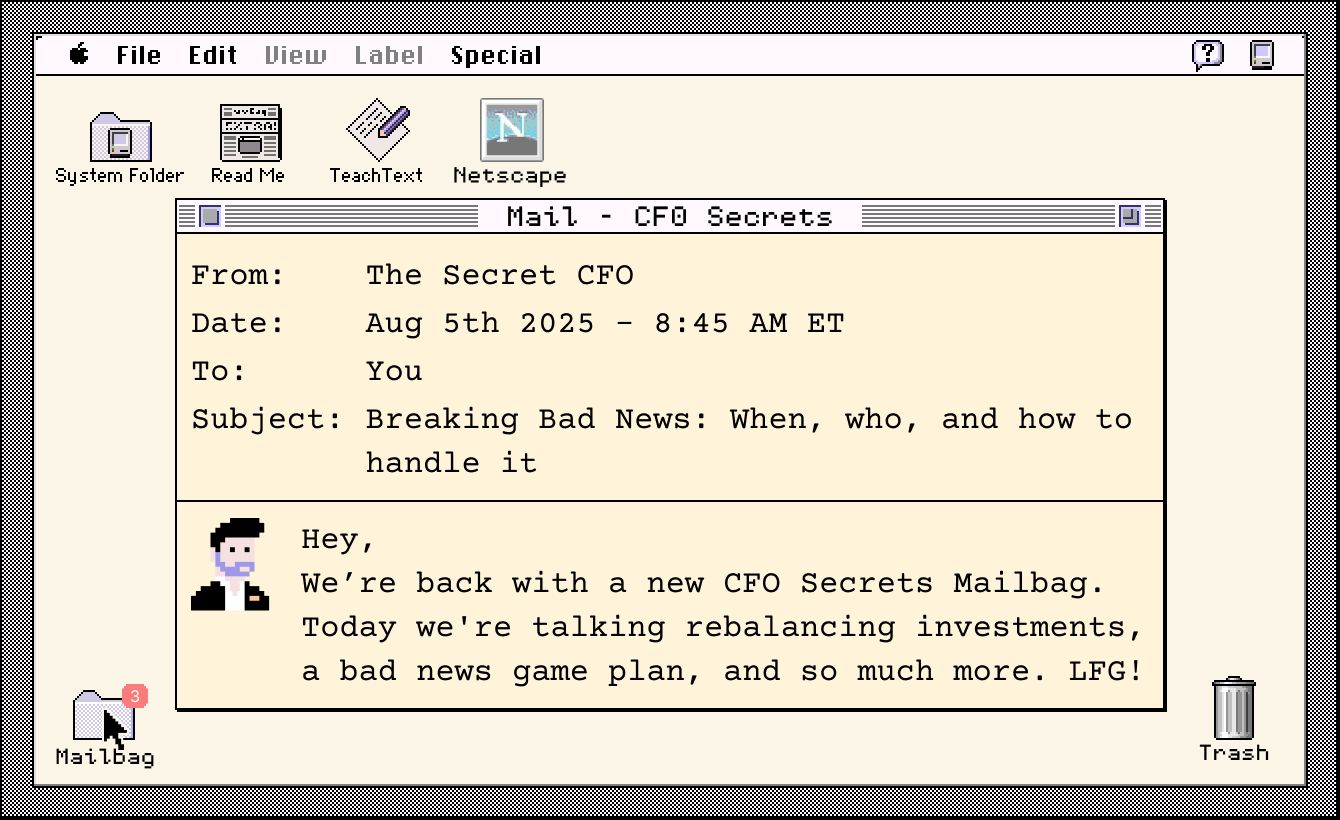Select the Read Me document icon
The image size is (1340, 820).
(x=250, y=133)
